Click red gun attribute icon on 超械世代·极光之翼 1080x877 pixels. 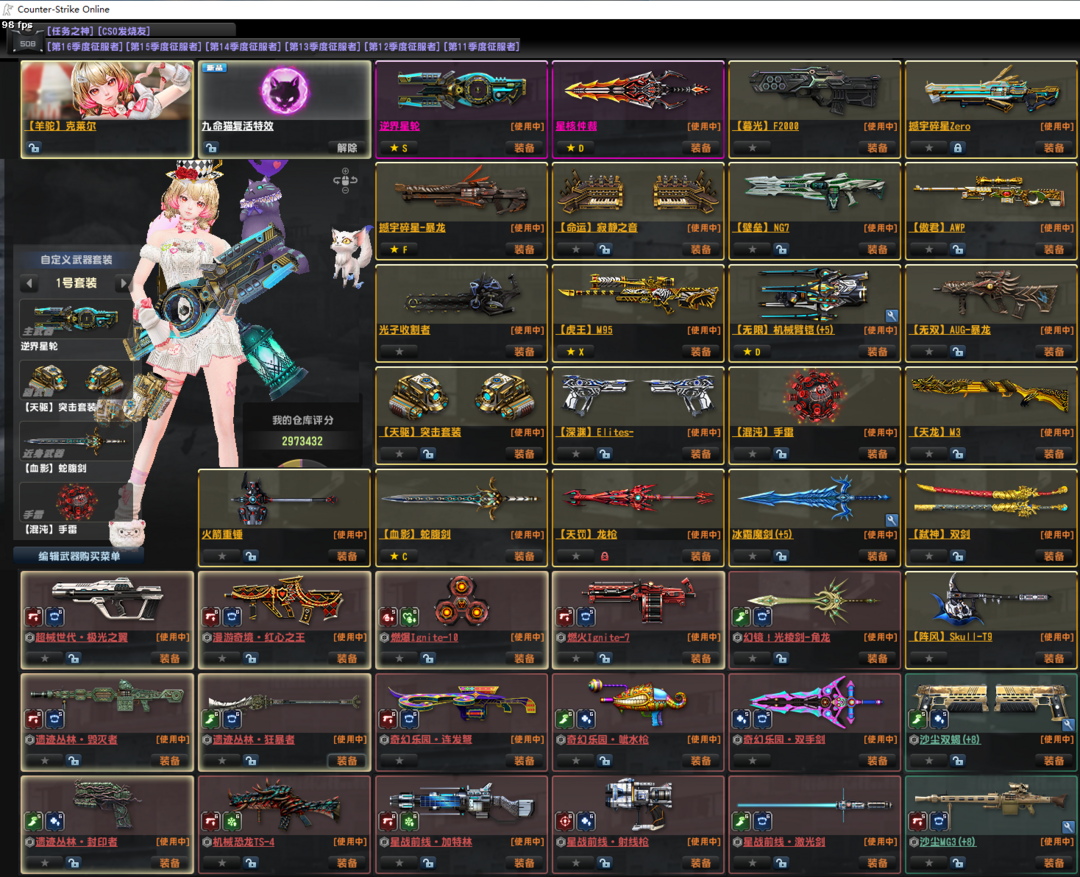pyautogui.click(x=34, y=617)
